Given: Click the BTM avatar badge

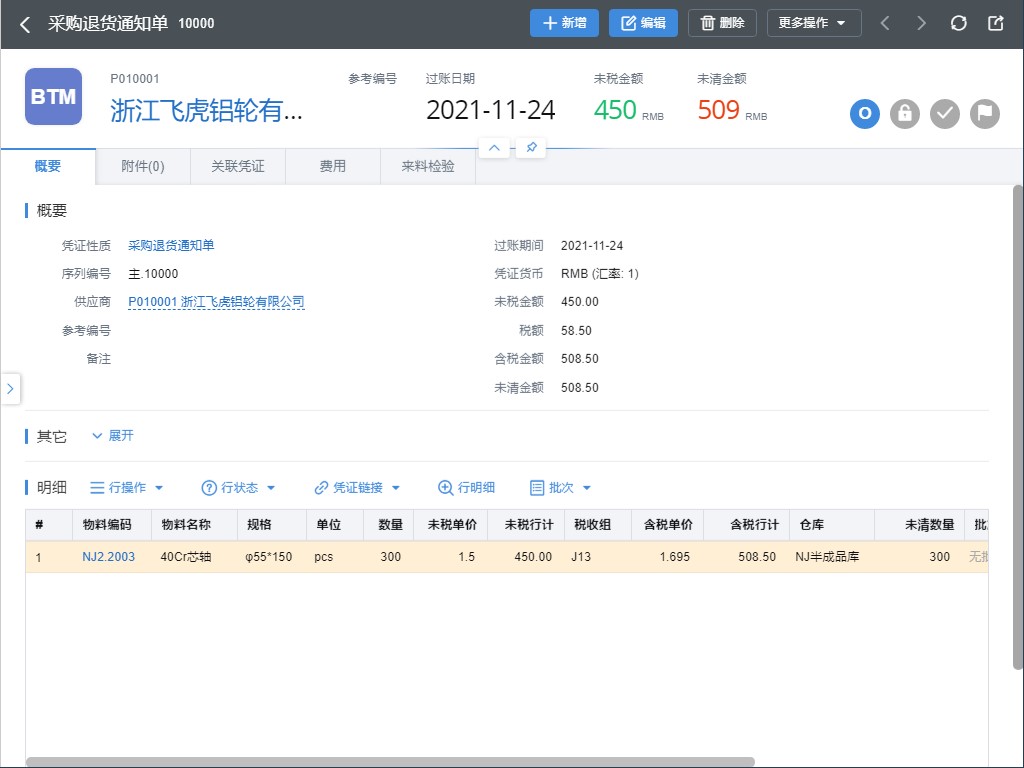Looking at the screenshot, I should (x=54, y=97).
